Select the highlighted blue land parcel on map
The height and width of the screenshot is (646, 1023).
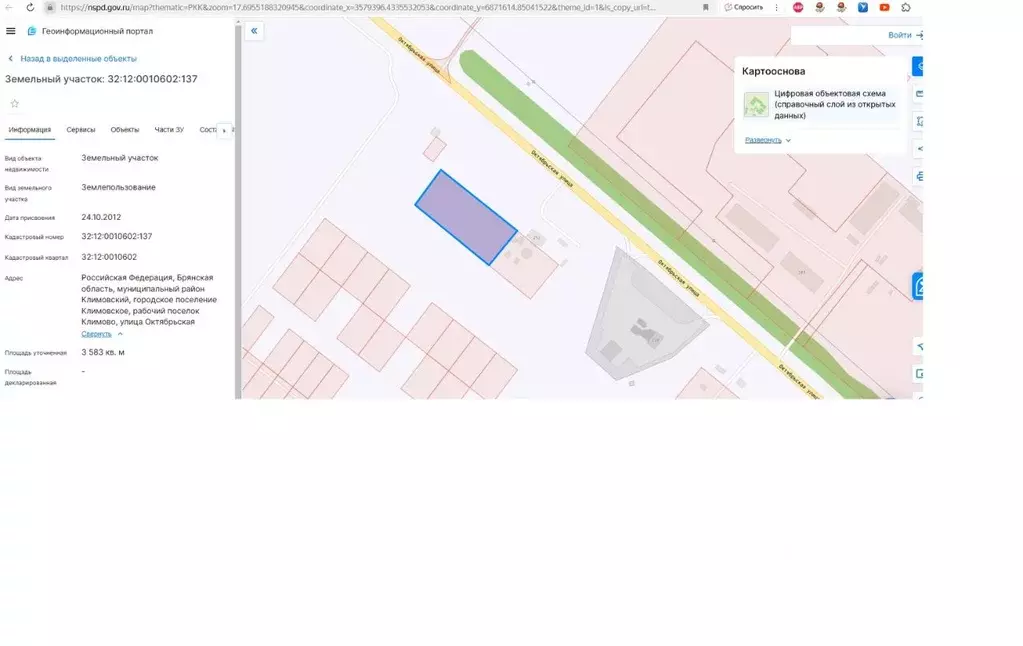pyautogui.click(x=465, y=217)
